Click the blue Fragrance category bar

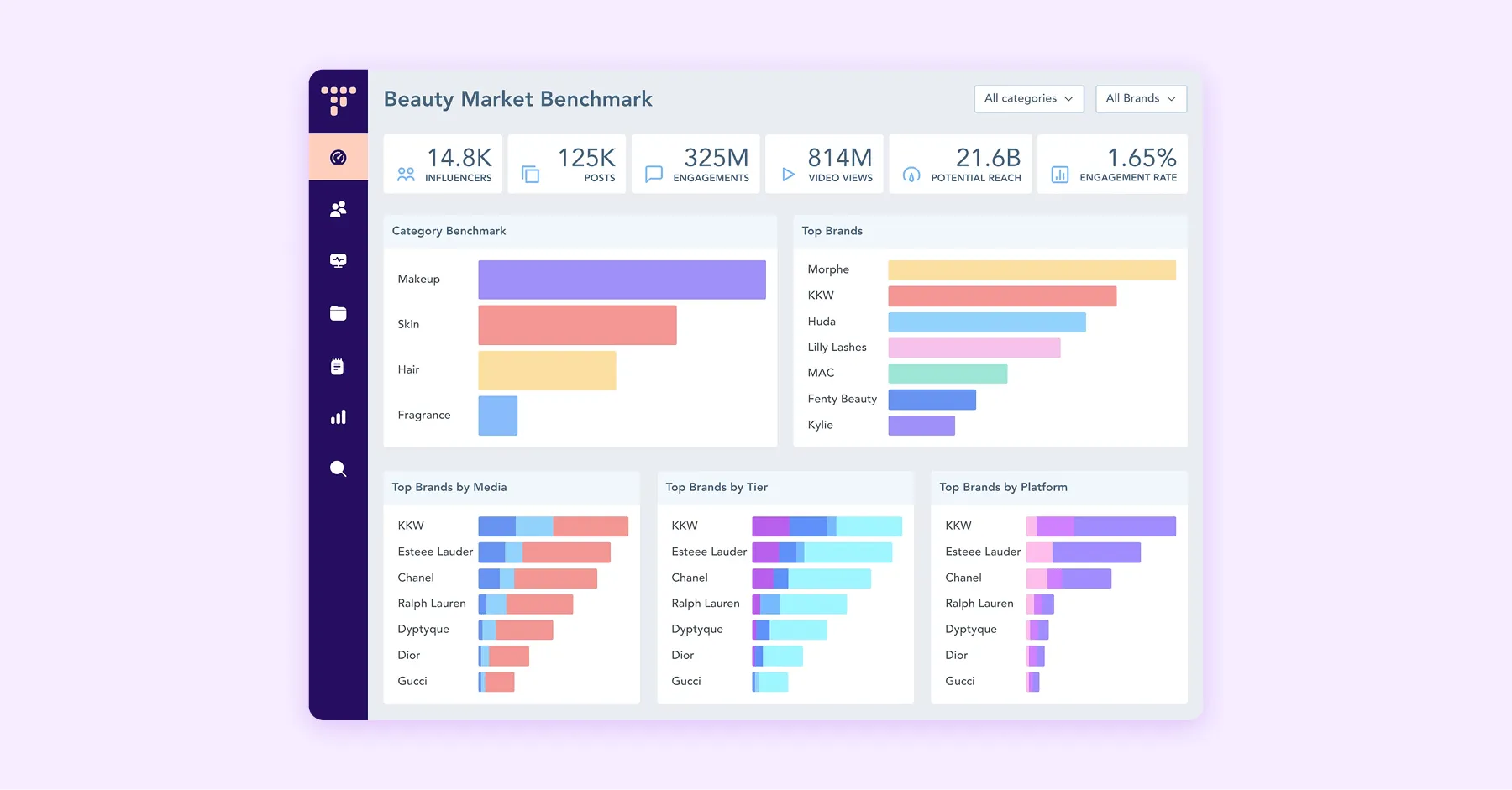(498, 416)
